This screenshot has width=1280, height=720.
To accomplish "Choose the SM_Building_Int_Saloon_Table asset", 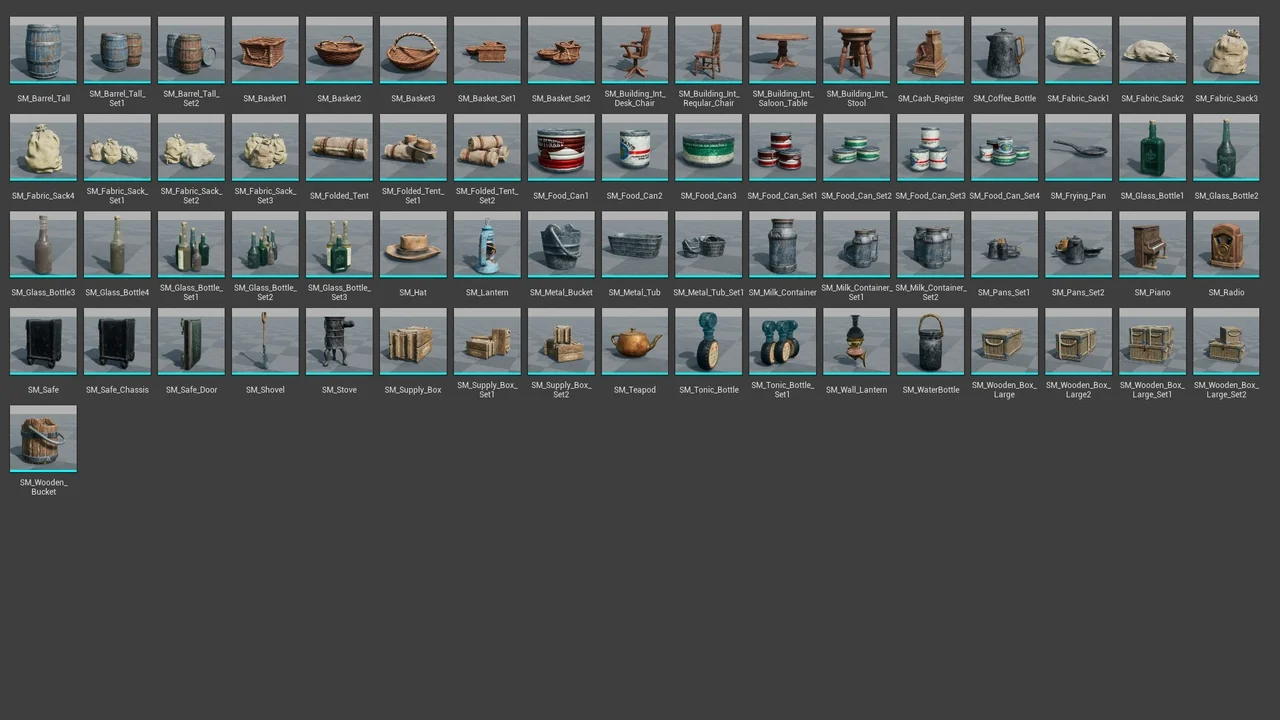I will point(783,50).
